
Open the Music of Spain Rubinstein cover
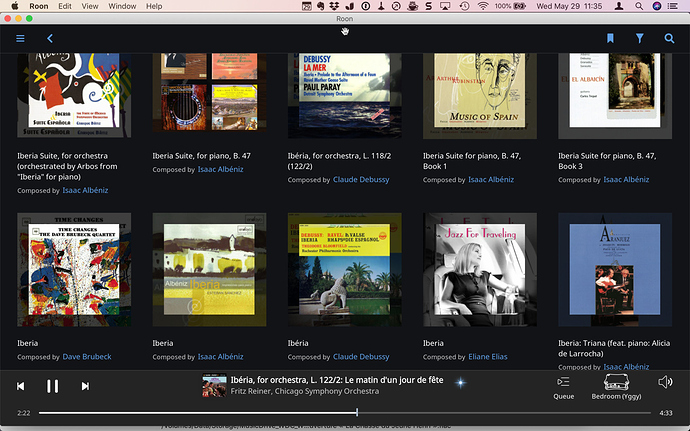point(480,96)
